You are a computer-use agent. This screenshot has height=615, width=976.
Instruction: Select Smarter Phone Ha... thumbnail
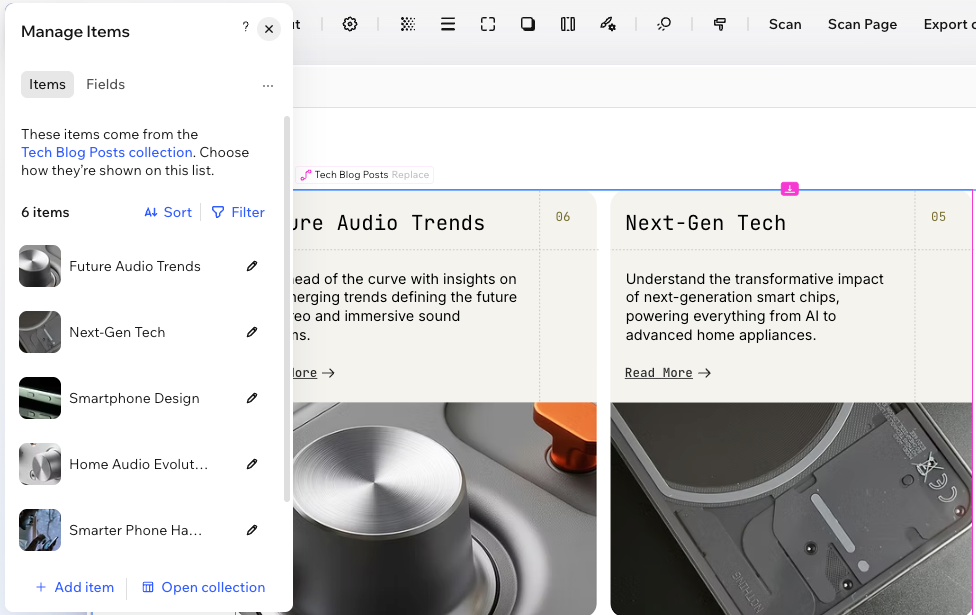[x=40, y=530]
